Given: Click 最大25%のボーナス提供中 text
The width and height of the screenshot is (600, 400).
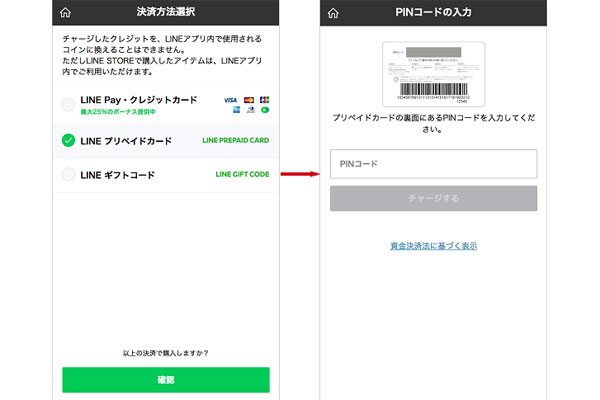Looking at the screenshot, I should 118,112.
